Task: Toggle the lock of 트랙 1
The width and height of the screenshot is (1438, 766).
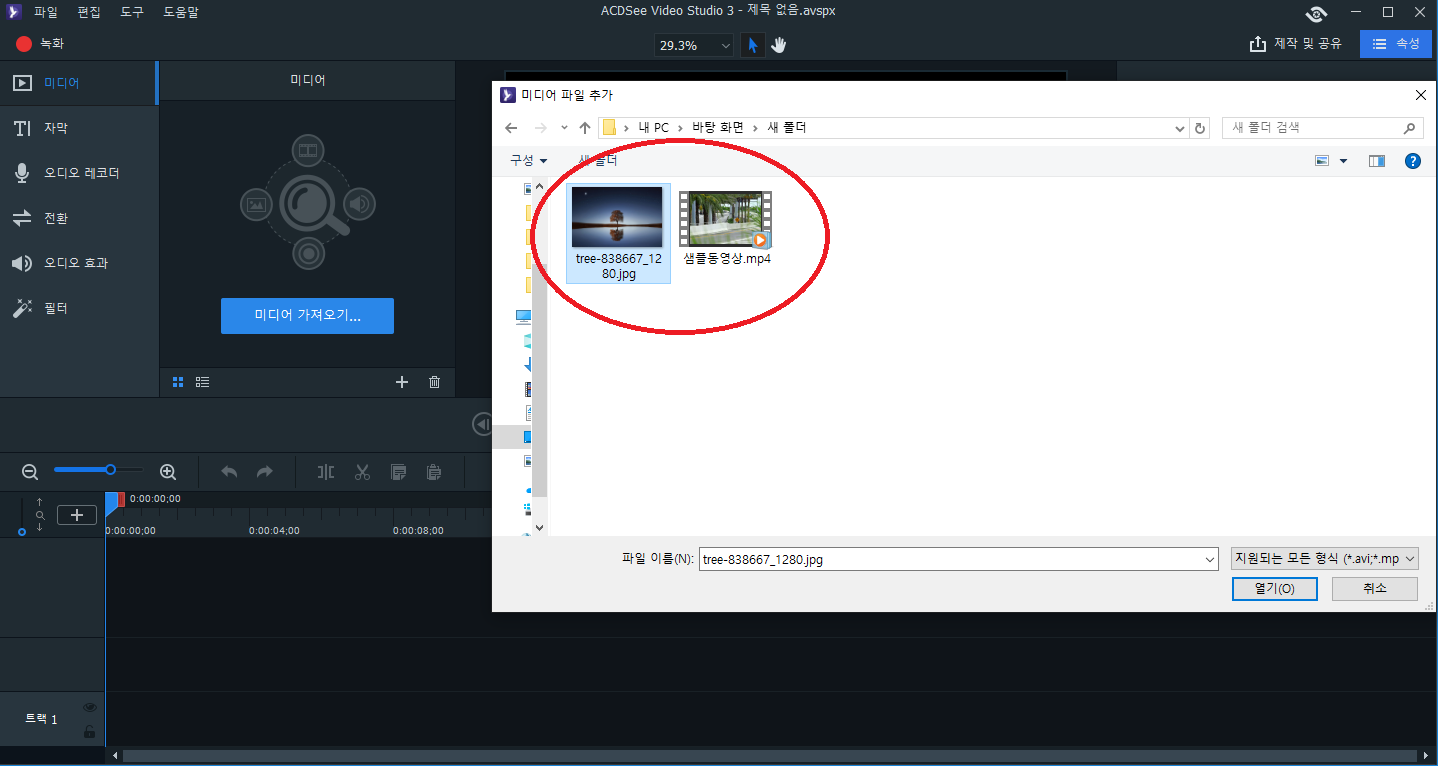Action: click(x=89, y=732)
